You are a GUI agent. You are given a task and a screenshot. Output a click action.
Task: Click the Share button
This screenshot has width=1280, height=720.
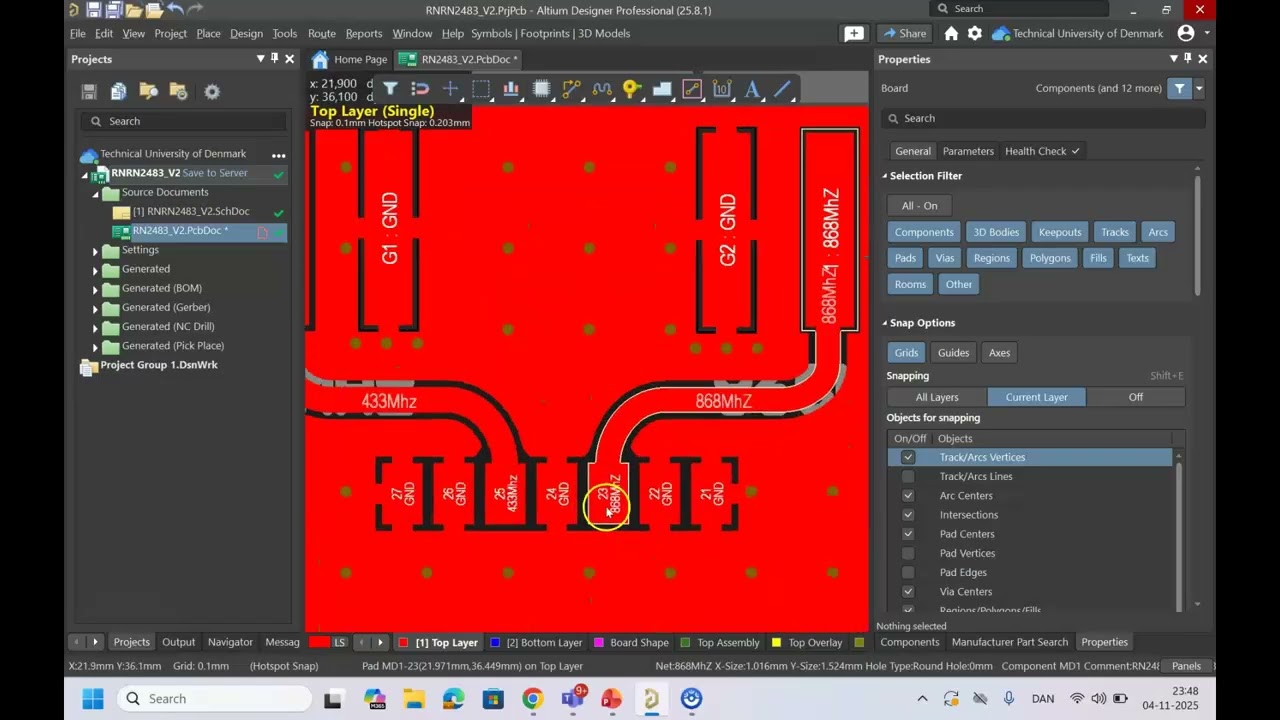906,33
